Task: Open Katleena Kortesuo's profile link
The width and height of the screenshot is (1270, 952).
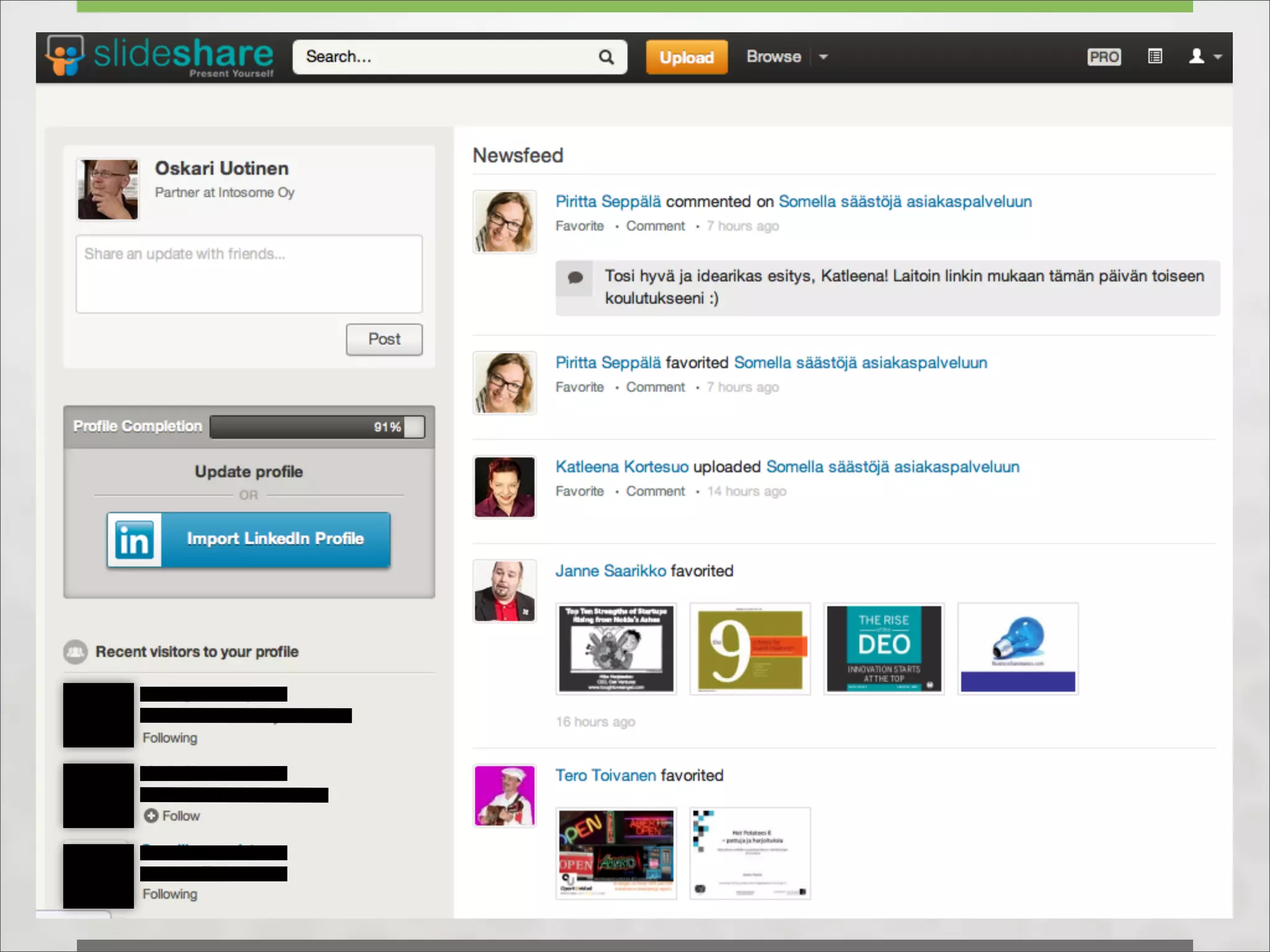Action: 621,467
